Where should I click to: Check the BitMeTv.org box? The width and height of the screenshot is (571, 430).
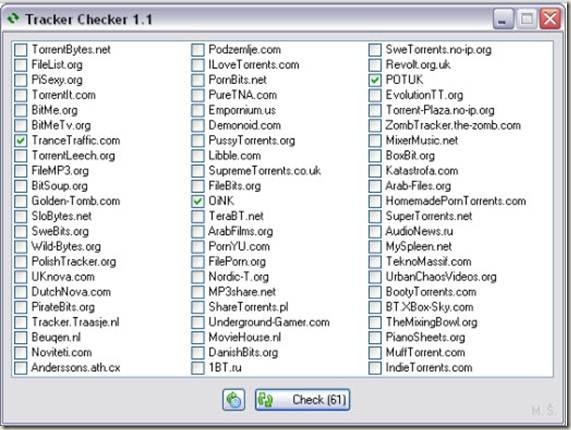(x=20, y=125)
